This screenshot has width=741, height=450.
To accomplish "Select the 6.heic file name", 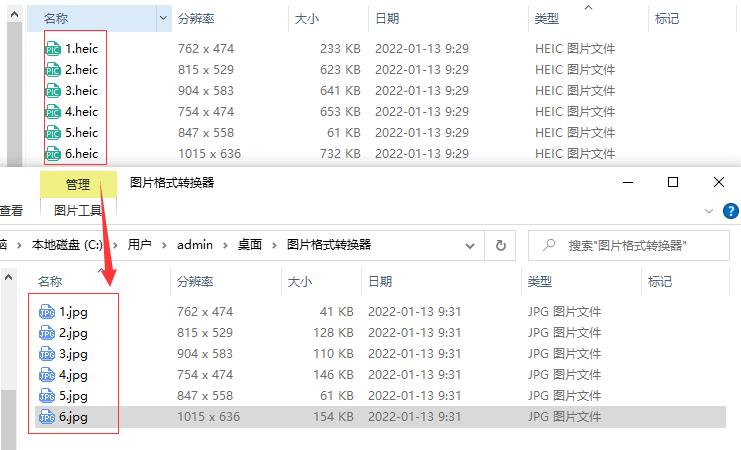I will tap(81, 154).
